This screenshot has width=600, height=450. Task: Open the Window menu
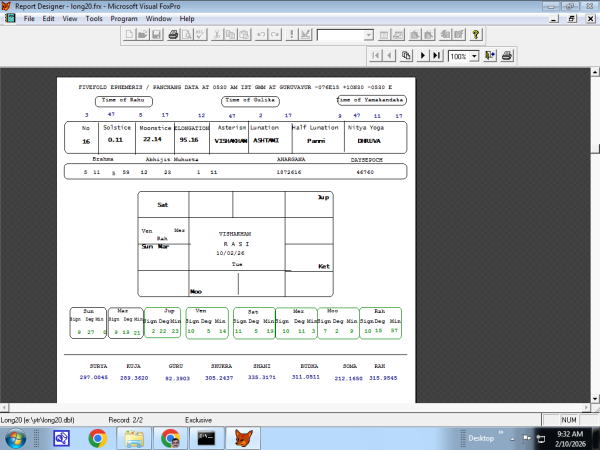[x=159, y=18]
